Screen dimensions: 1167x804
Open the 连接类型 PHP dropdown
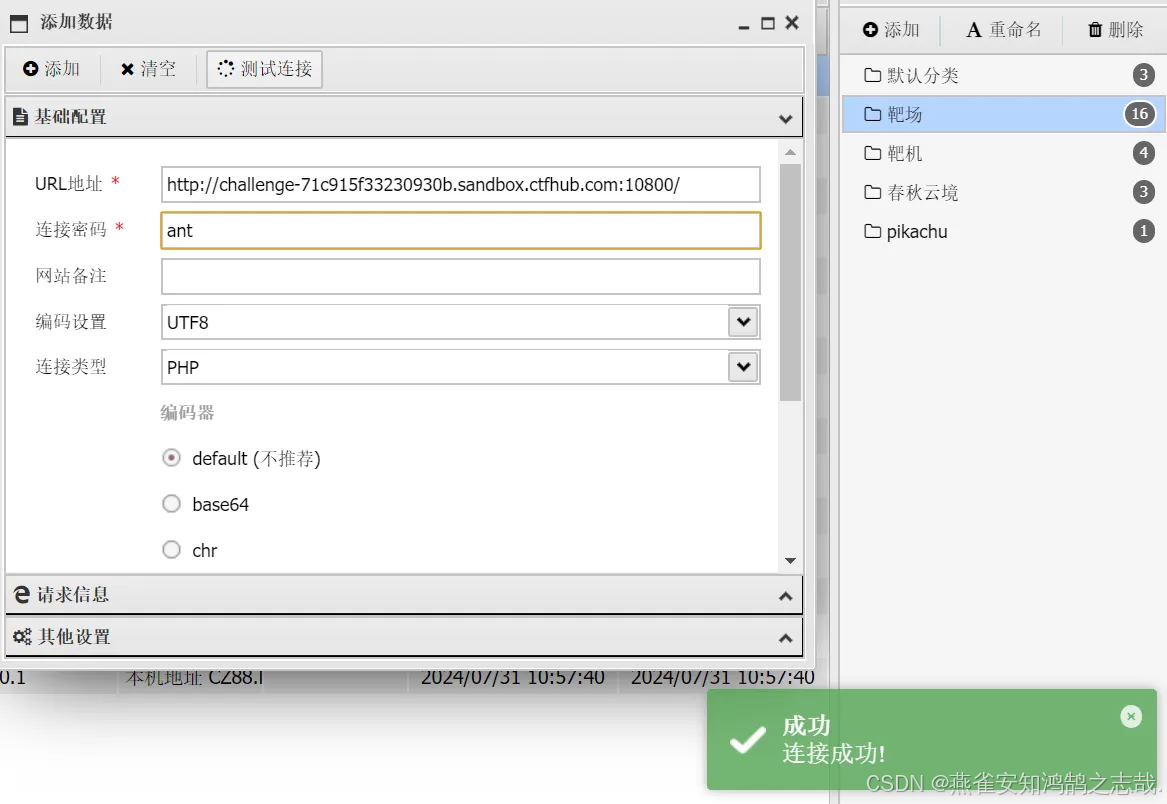(x=742, y=367)
